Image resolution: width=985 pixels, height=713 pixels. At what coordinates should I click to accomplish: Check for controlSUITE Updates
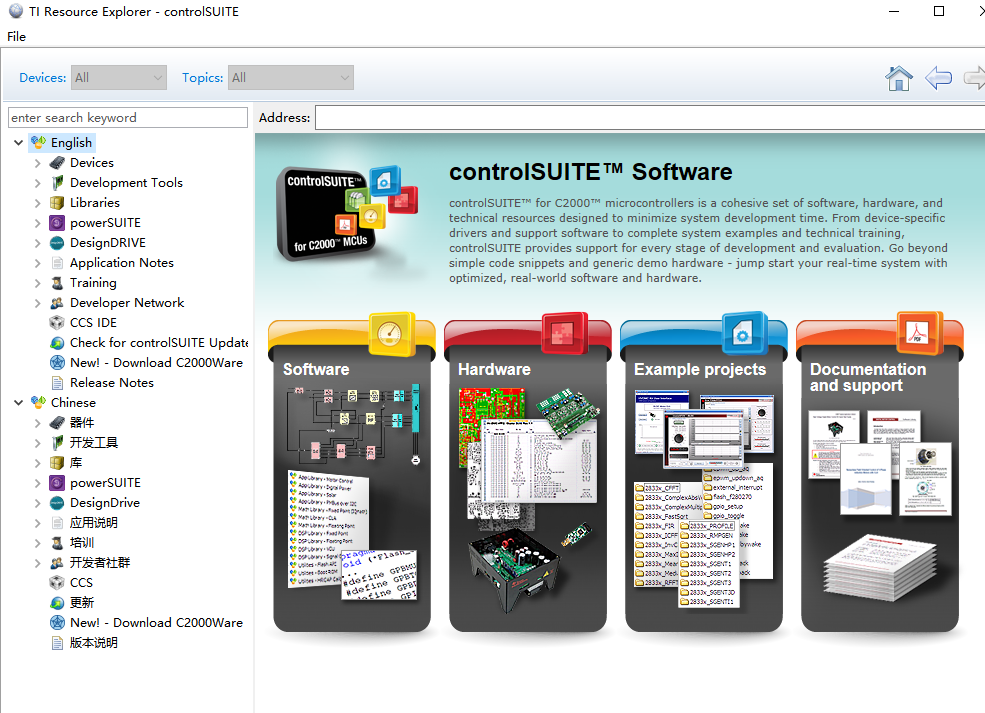click(x=158, y=342)
